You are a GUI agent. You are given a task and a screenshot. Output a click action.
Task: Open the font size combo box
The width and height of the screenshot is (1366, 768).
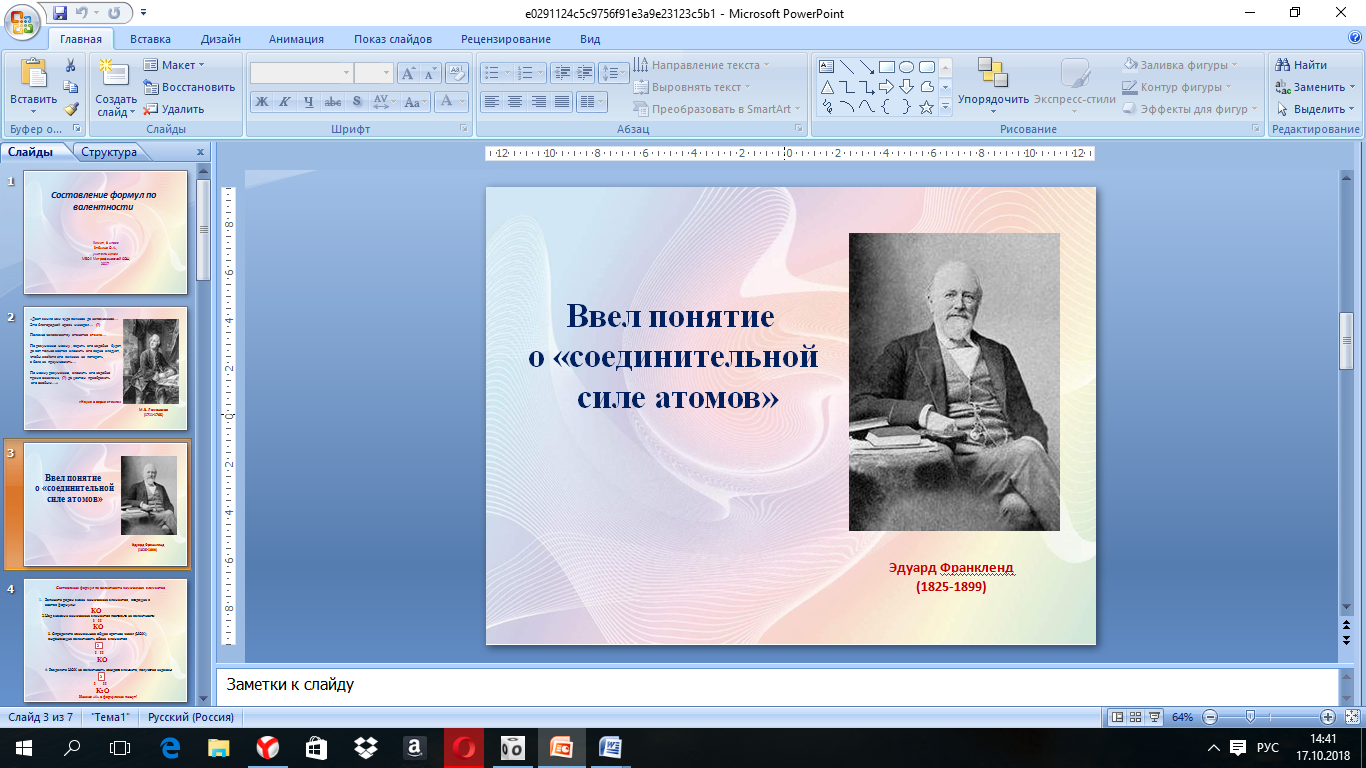tap(373, 73)
